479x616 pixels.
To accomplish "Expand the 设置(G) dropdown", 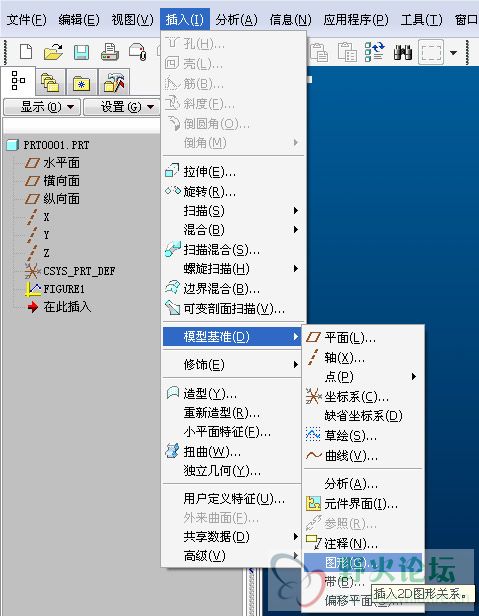I will (x=122, y=107).
